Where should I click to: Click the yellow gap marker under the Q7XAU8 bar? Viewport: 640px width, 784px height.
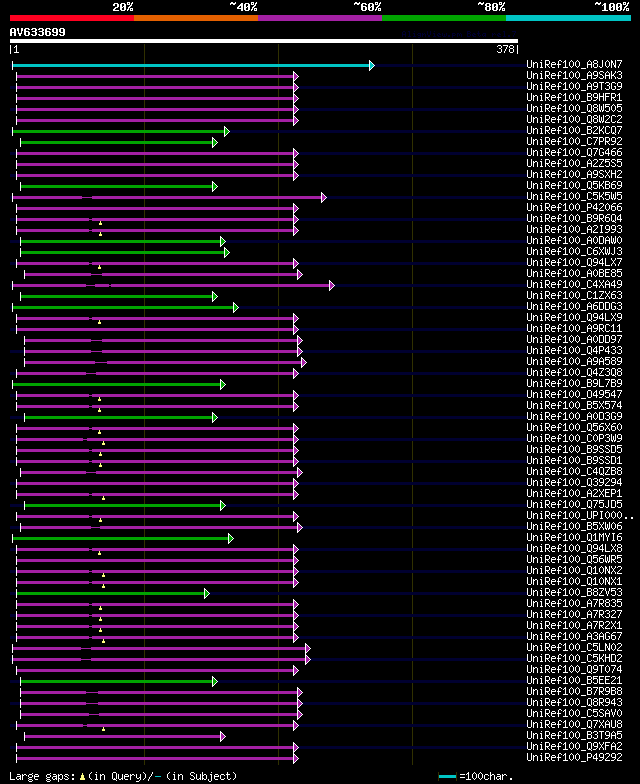[x=104, y=730]
